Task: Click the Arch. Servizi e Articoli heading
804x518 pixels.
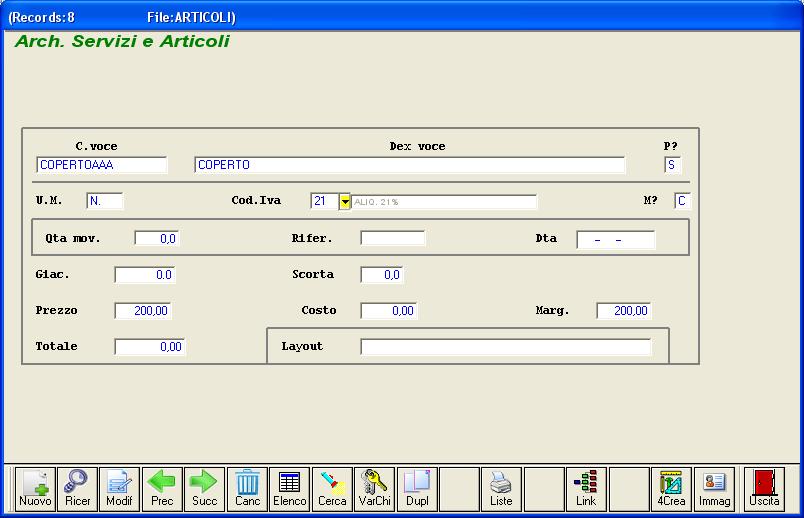Action: point(122,41)
